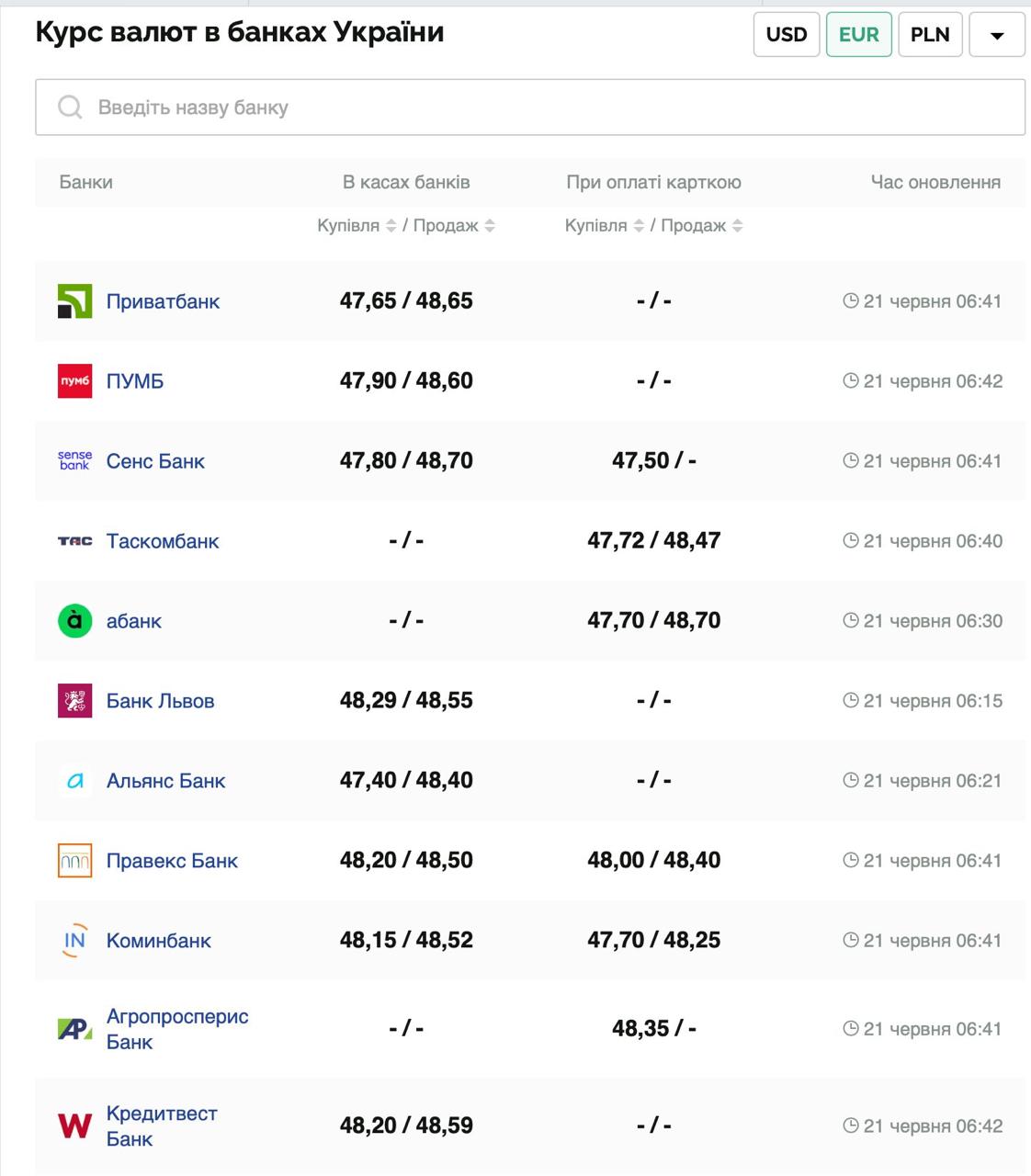
Task: Click the Правекс Банк orange logo
Action: pyautogui.click(x=74, y=861)
